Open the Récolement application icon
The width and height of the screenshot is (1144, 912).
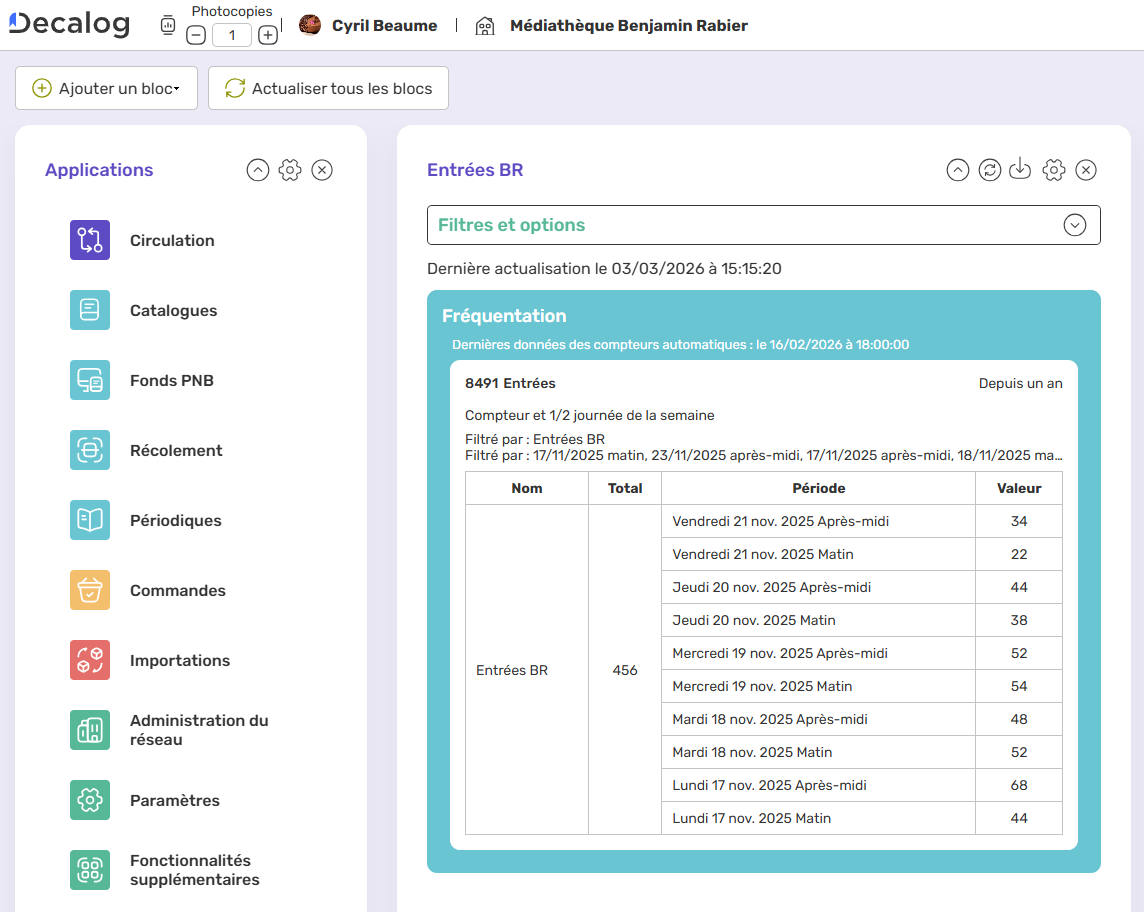pos(89,450)
